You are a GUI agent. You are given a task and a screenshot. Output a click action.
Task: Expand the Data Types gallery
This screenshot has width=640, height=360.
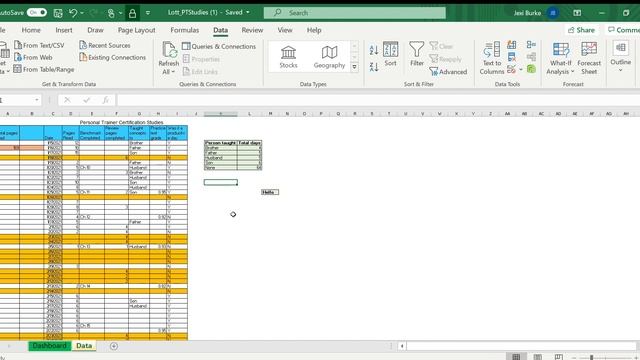[x=354, y=67]
